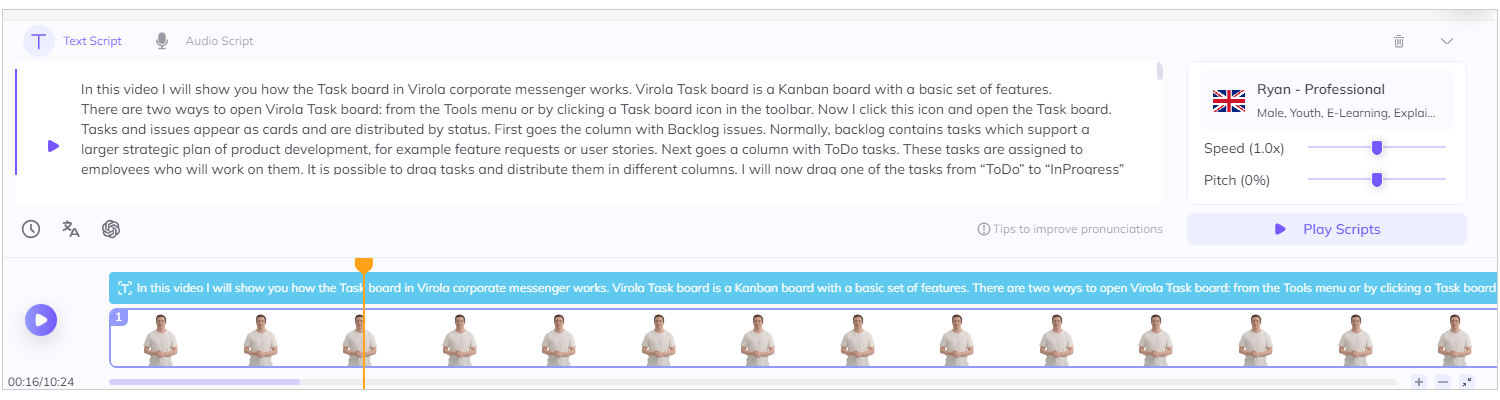Click the Pitch slider handle

coord(1377,180)
